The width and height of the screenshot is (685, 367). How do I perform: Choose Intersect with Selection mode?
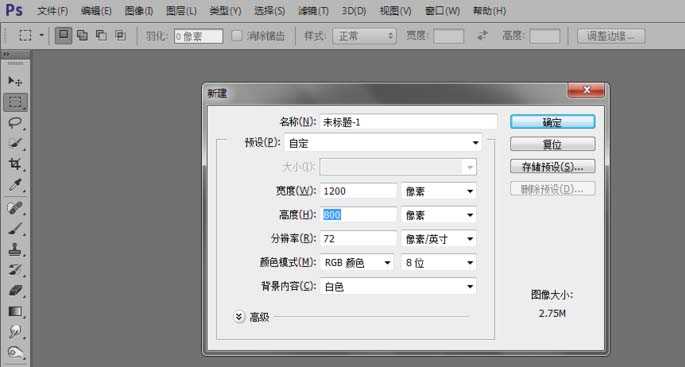[x=120, y=35]
